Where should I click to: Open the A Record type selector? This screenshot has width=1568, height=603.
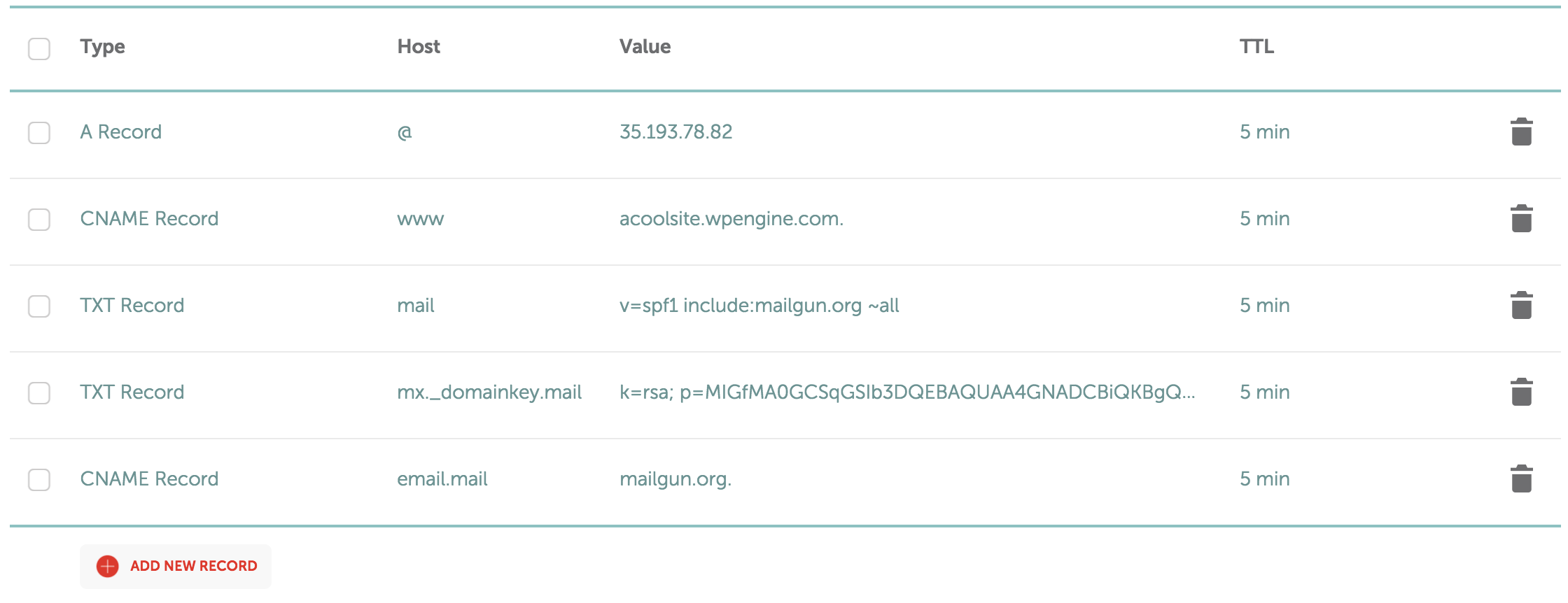click(120, 132)
